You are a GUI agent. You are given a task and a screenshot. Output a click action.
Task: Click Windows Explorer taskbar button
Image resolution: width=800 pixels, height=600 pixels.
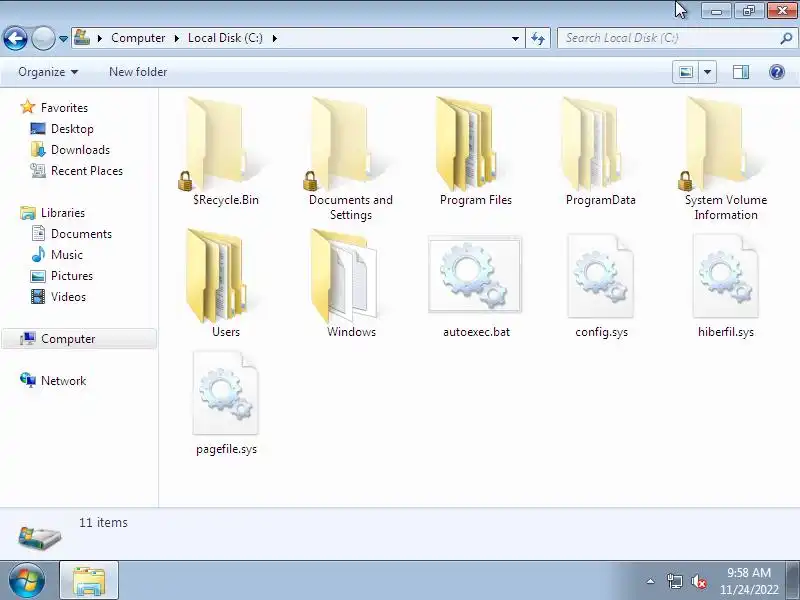tap(89, 581)
